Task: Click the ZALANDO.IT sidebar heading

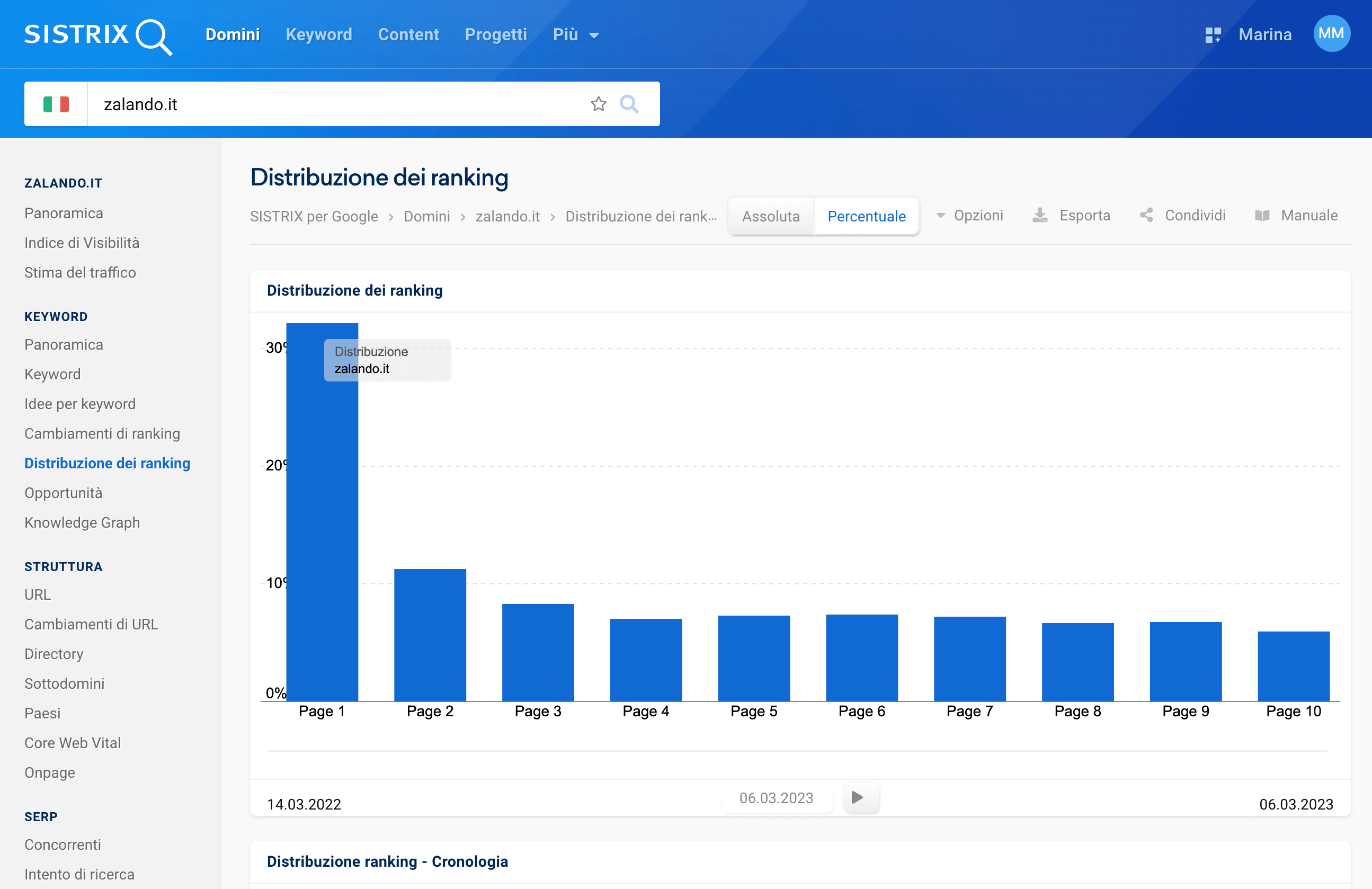Action: [64, 183]
